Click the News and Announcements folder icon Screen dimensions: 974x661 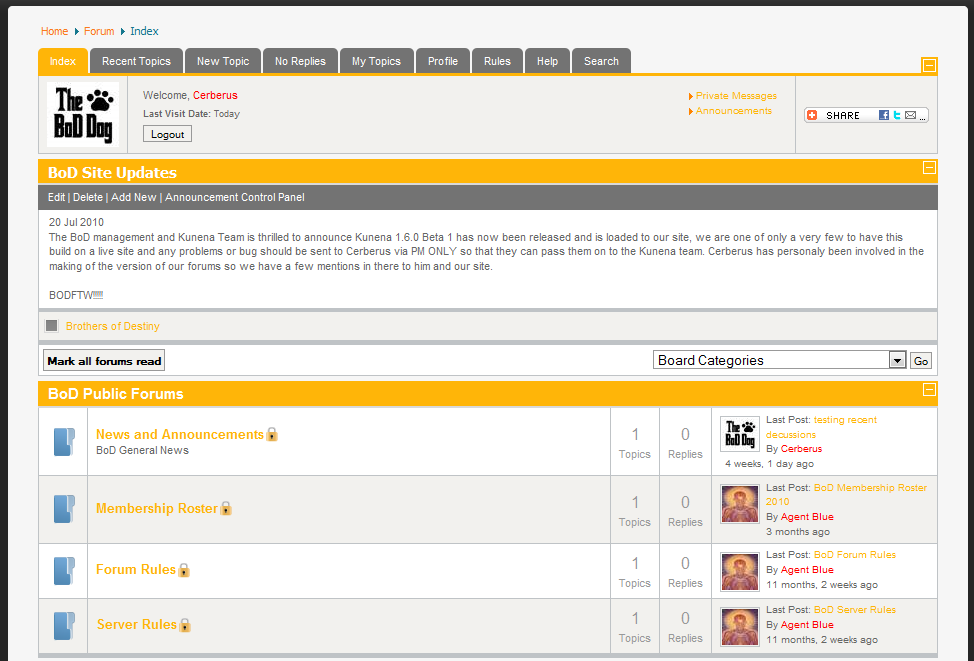[64, 442]
